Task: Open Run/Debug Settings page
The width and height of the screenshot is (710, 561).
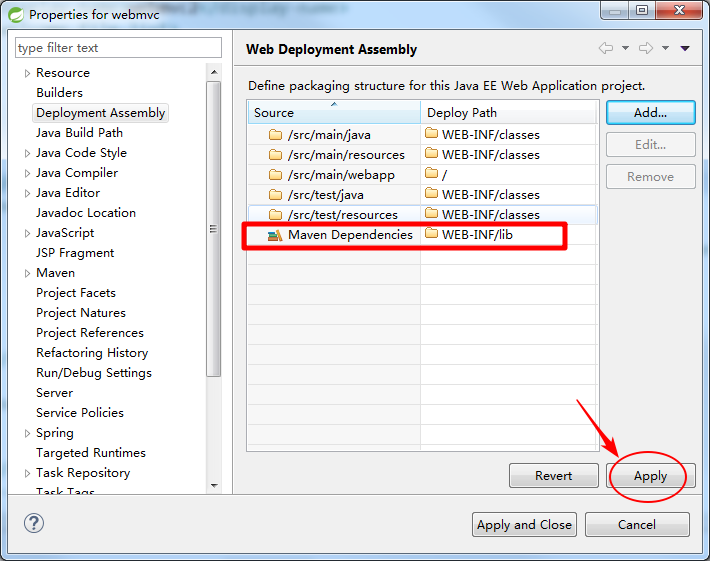Action: click(x=94, y=373)
